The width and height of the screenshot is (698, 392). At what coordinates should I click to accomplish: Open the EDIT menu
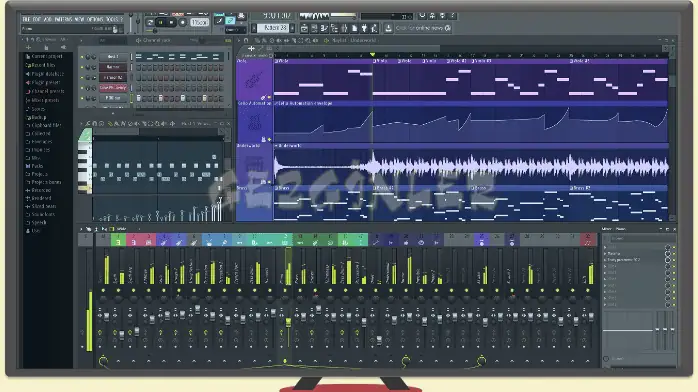pos(37,19)
